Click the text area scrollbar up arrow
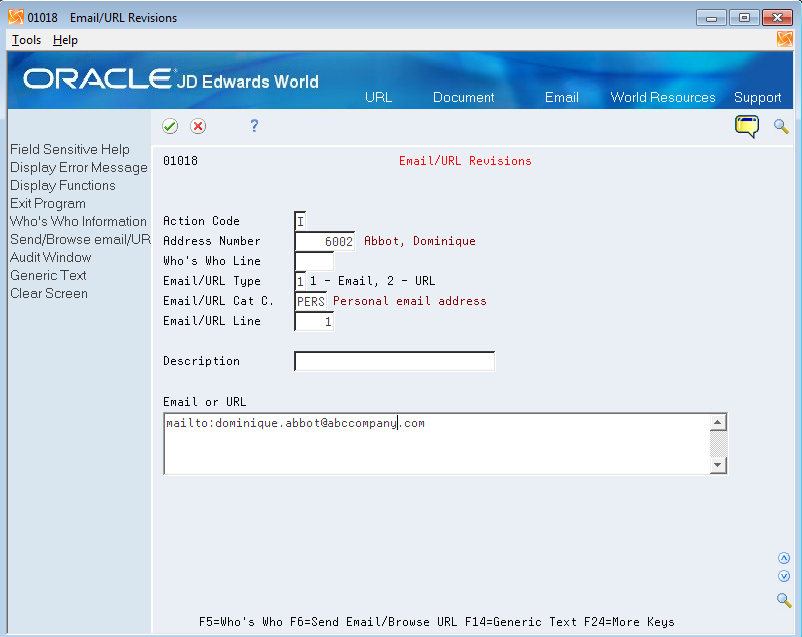The image size is (802, 637). coord(718,422)
